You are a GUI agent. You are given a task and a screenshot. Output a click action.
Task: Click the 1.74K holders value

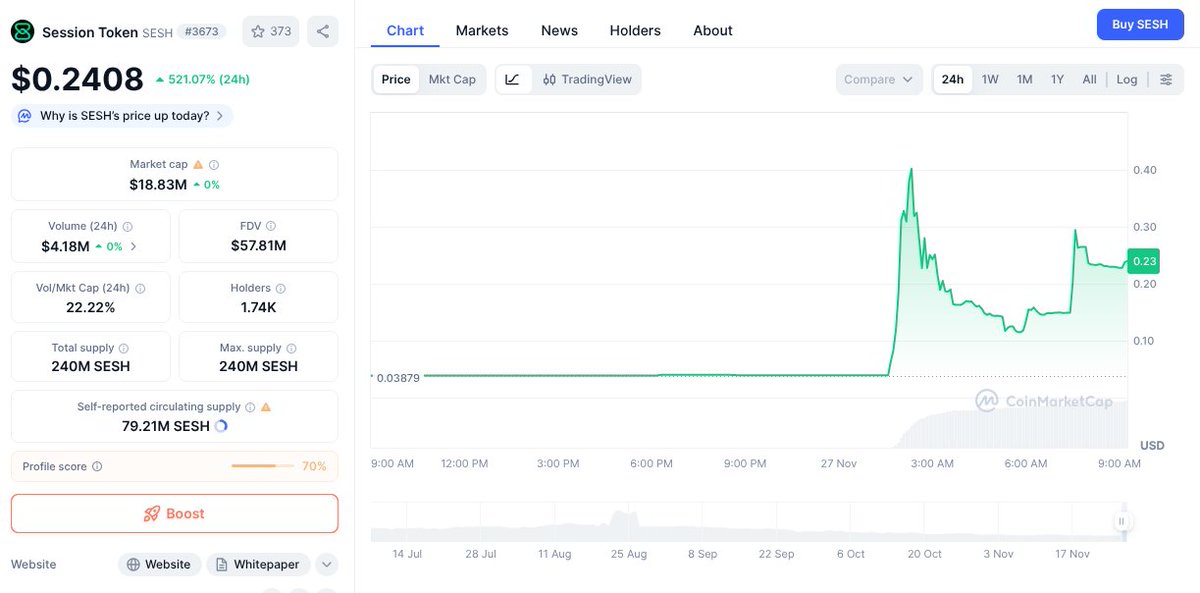258,307
